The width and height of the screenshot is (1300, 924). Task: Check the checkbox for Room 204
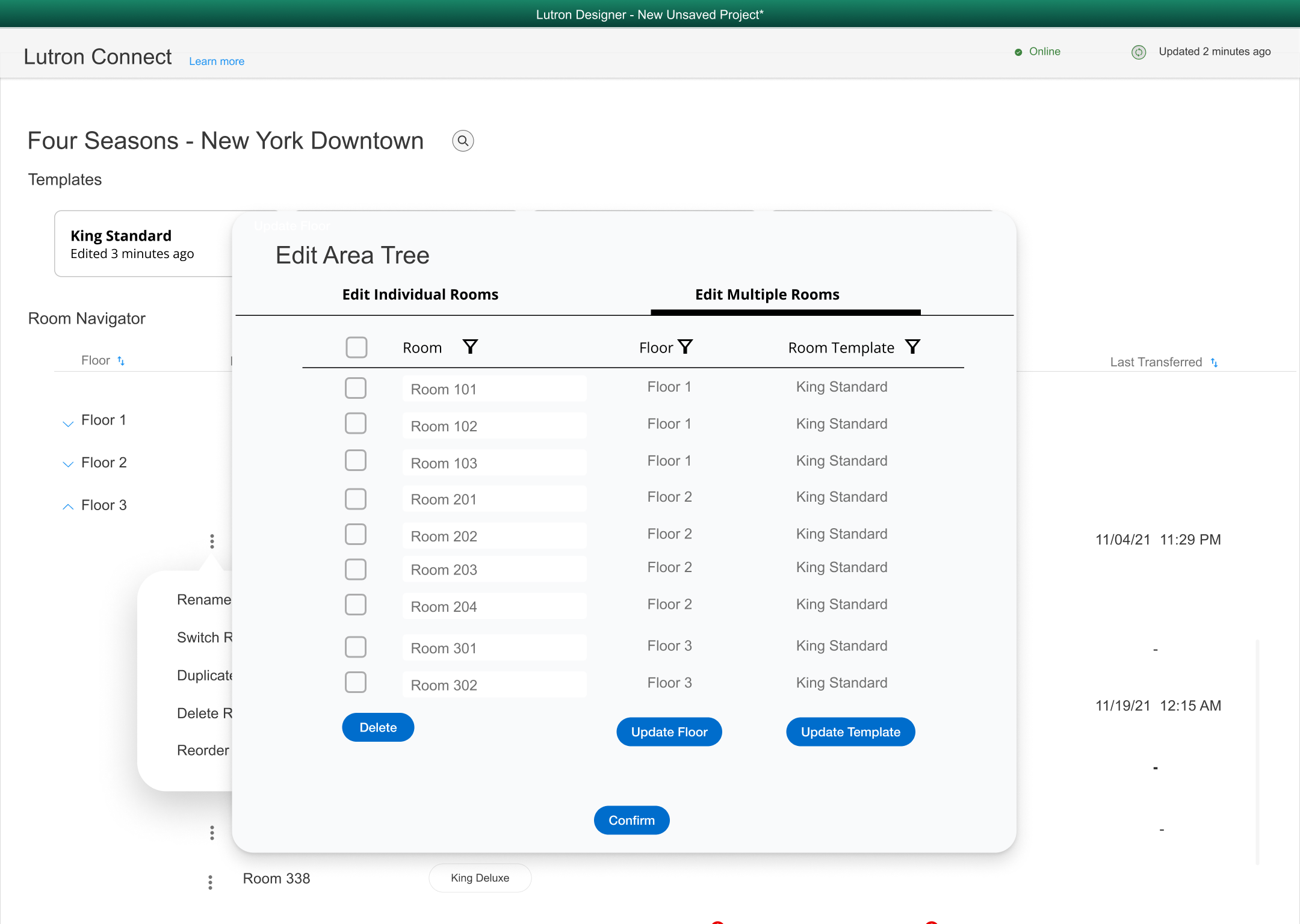(356, 605)
